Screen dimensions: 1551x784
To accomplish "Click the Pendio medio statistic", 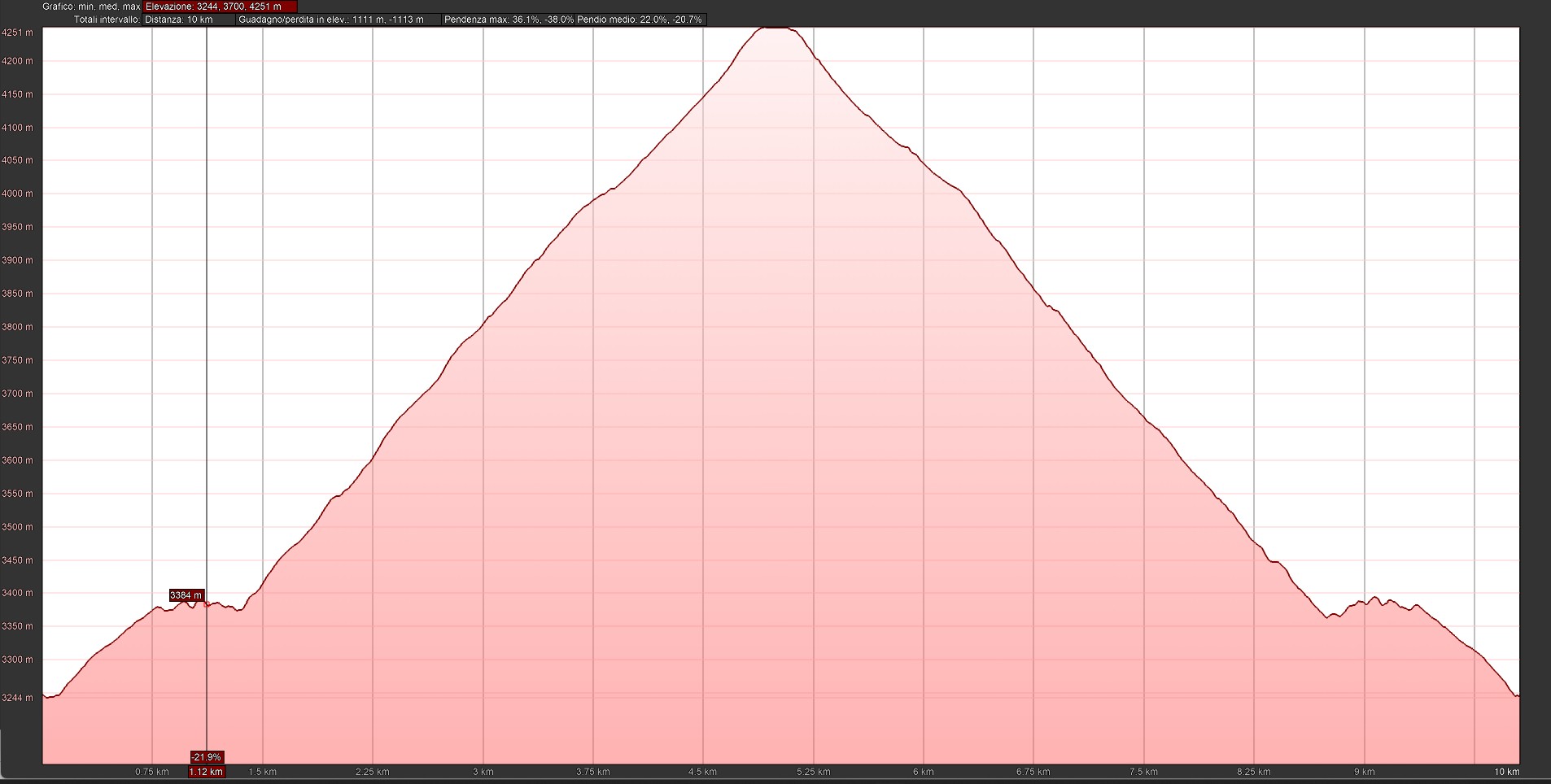I will [x=640, y=20].
